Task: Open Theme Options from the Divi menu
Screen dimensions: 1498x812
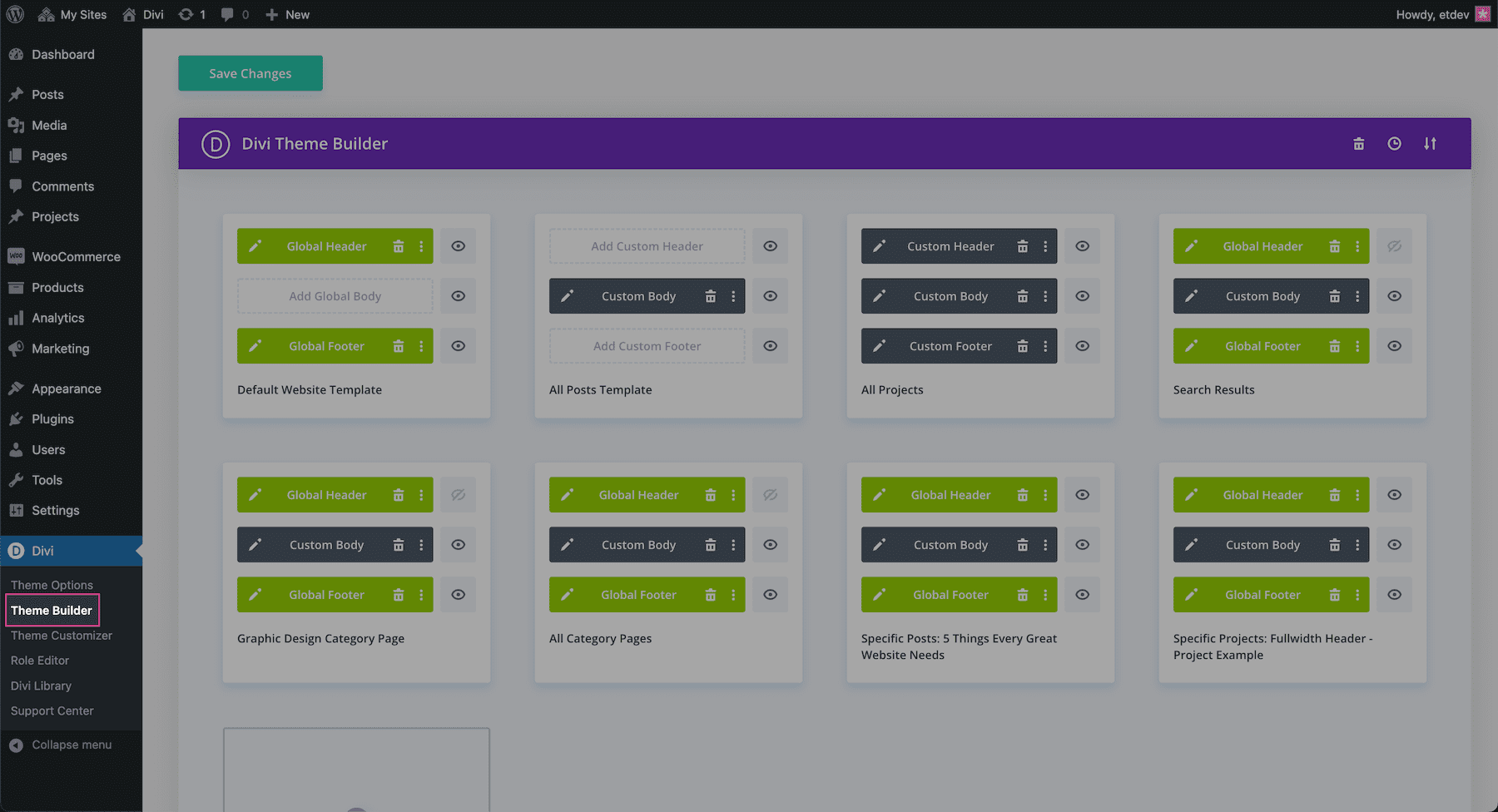Action: 52,585
